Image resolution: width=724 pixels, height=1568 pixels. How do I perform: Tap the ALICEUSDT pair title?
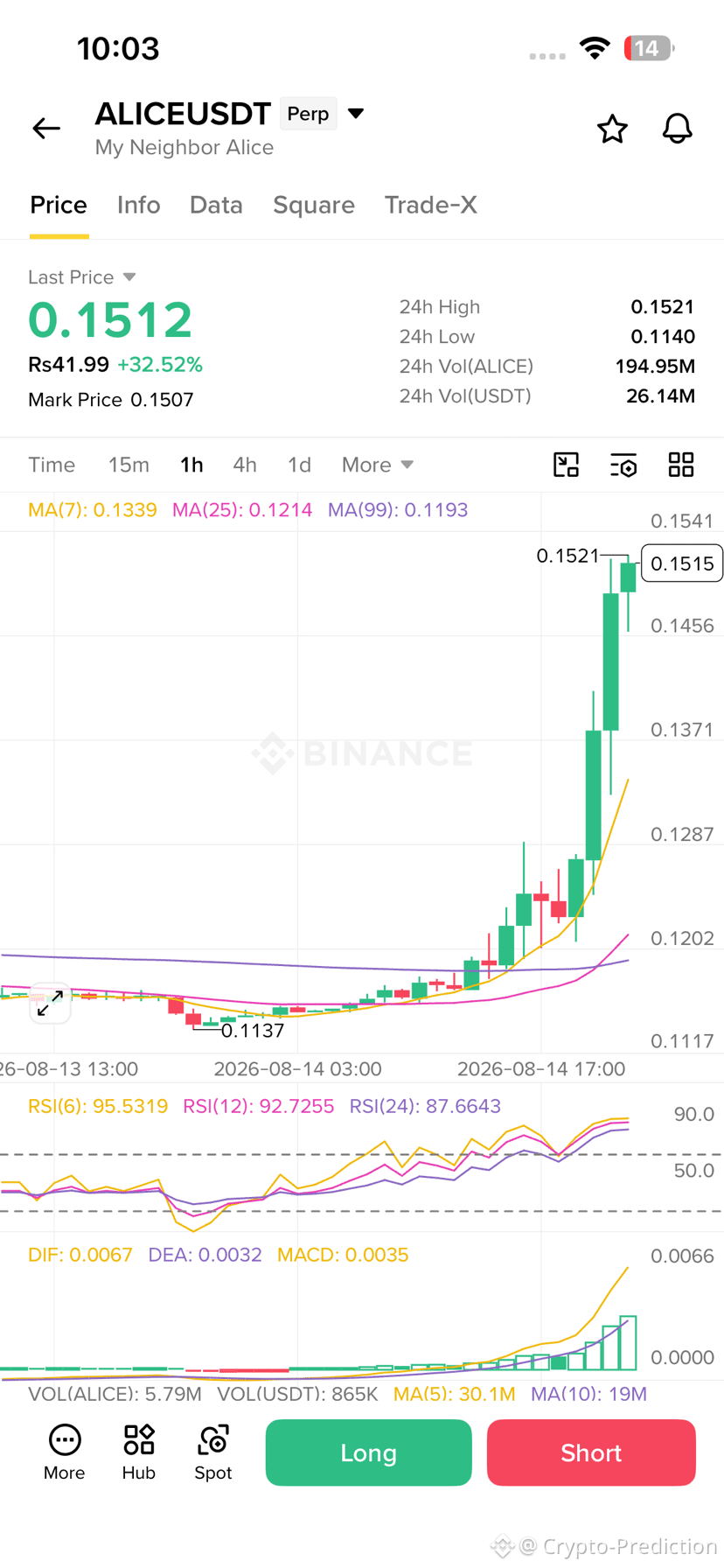[x=183, y=114]
